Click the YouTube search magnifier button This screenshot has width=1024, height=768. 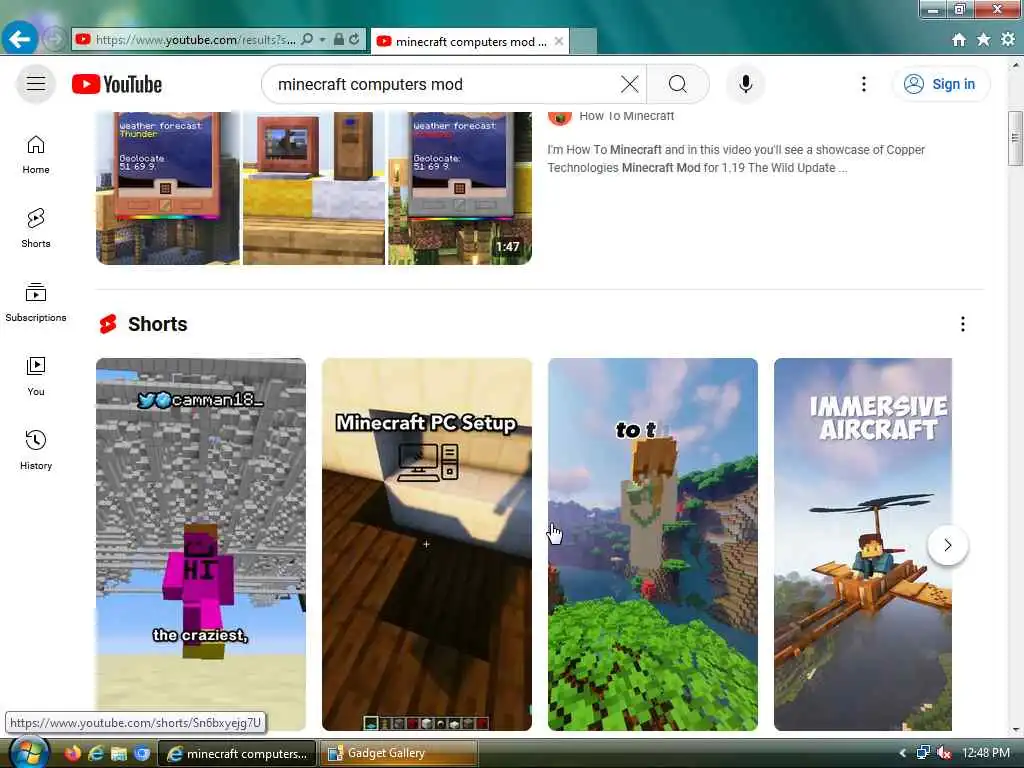[678, 84]
